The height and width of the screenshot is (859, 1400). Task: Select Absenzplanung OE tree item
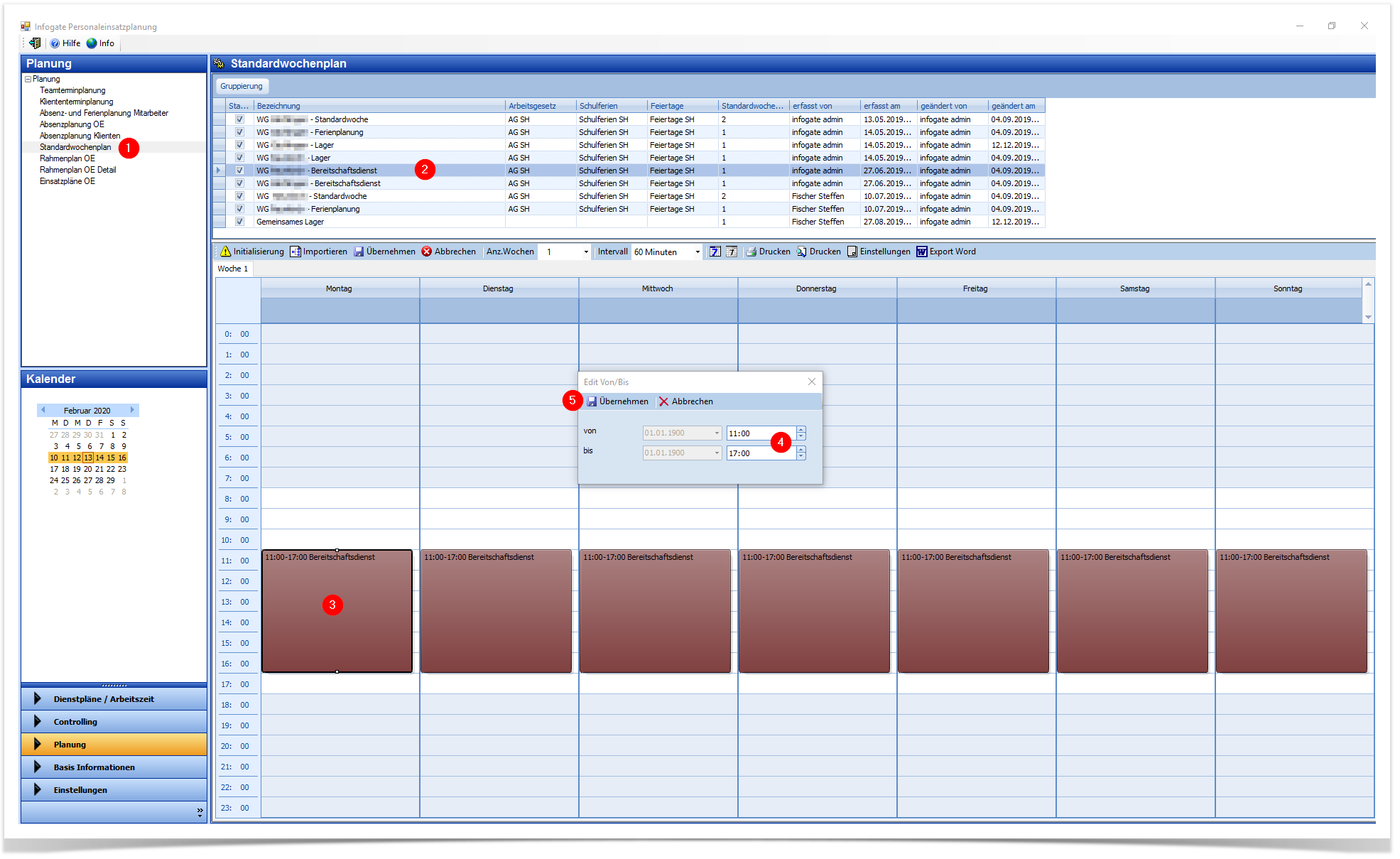(x=72, y=124)
